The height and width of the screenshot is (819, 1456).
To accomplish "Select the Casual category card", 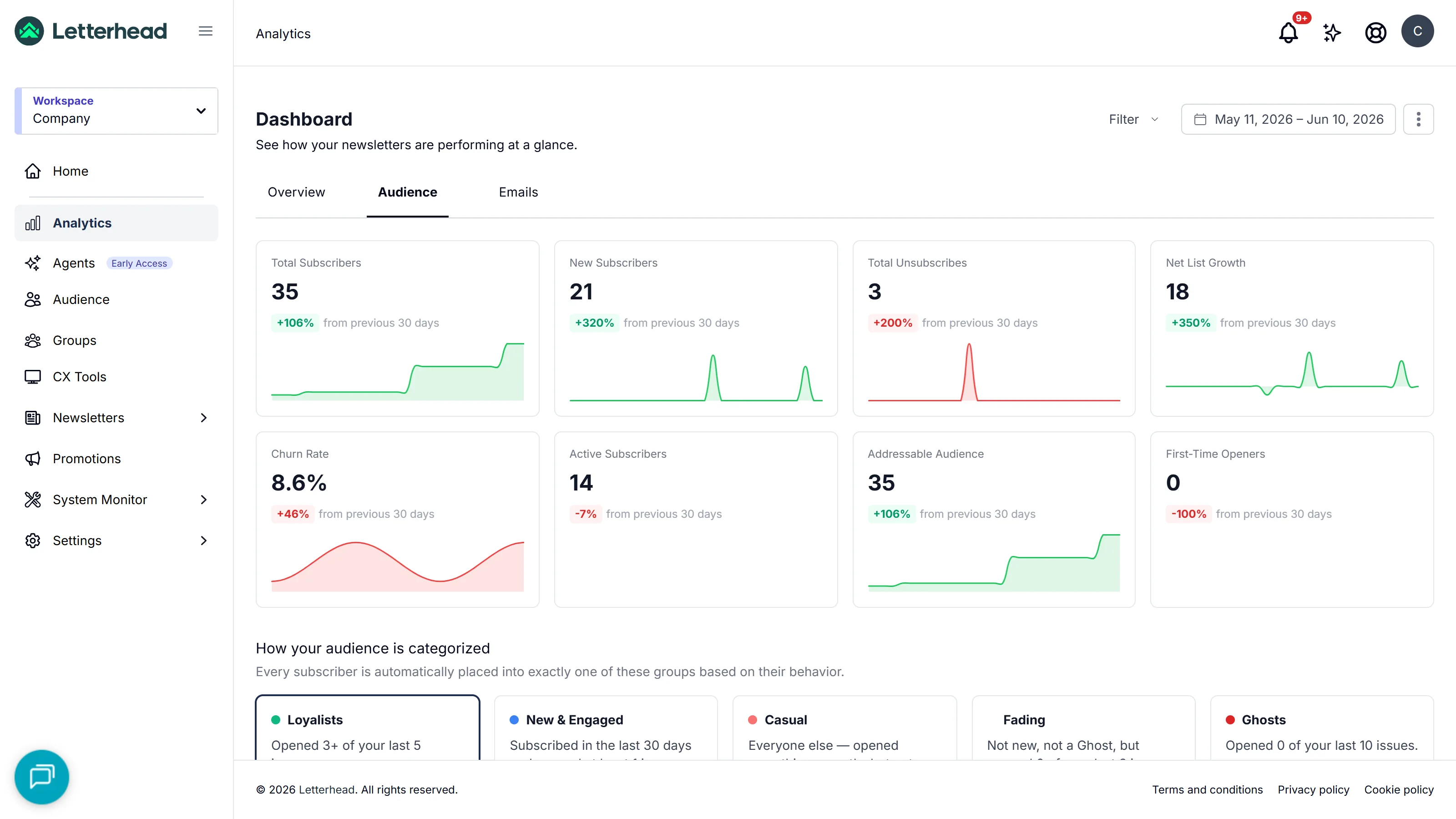I will [x=844, y=728].
